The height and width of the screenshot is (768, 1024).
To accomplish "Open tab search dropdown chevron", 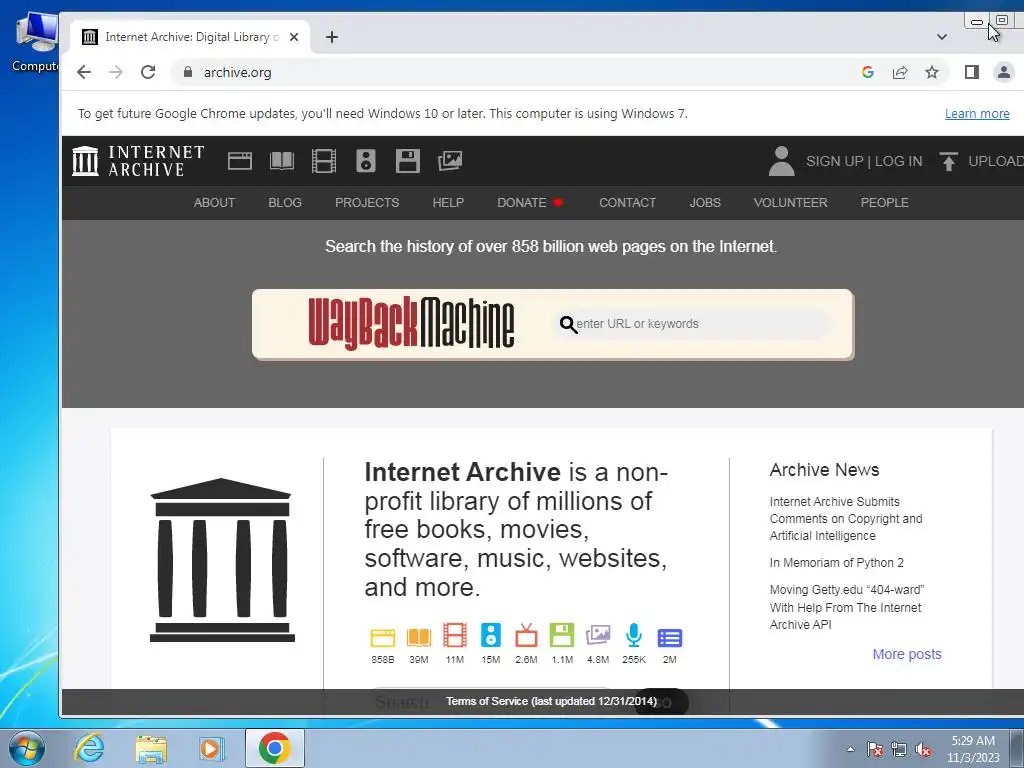I will 942,37.
